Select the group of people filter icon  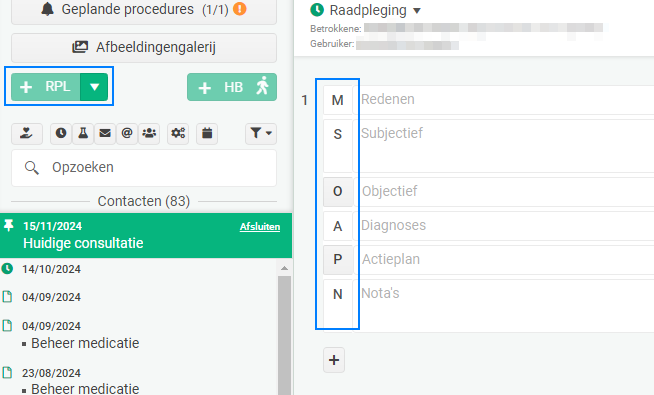tap(149, 133)
